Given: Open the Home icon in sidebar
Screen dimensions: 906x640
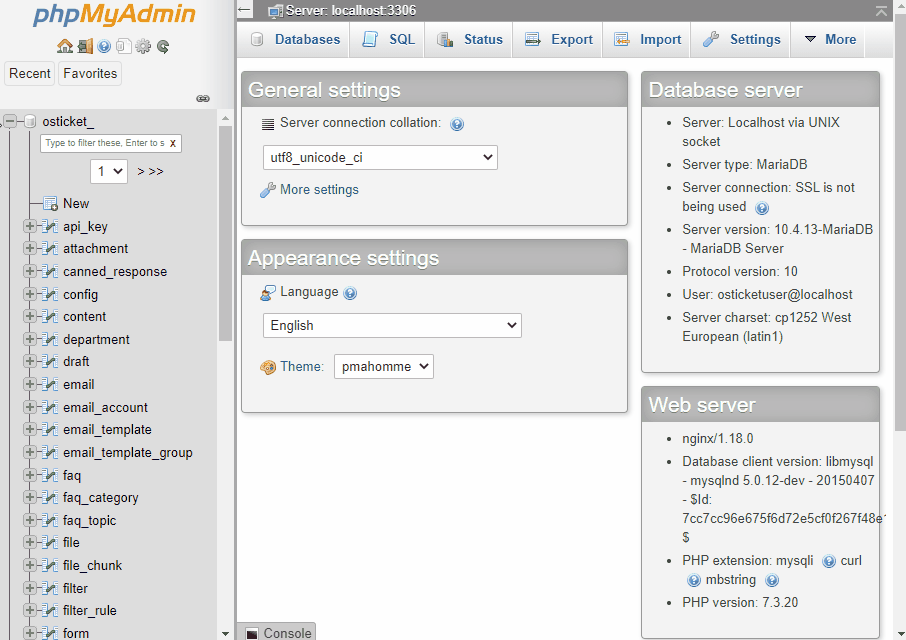Looking at the screenshot, I should click(65, 46).
